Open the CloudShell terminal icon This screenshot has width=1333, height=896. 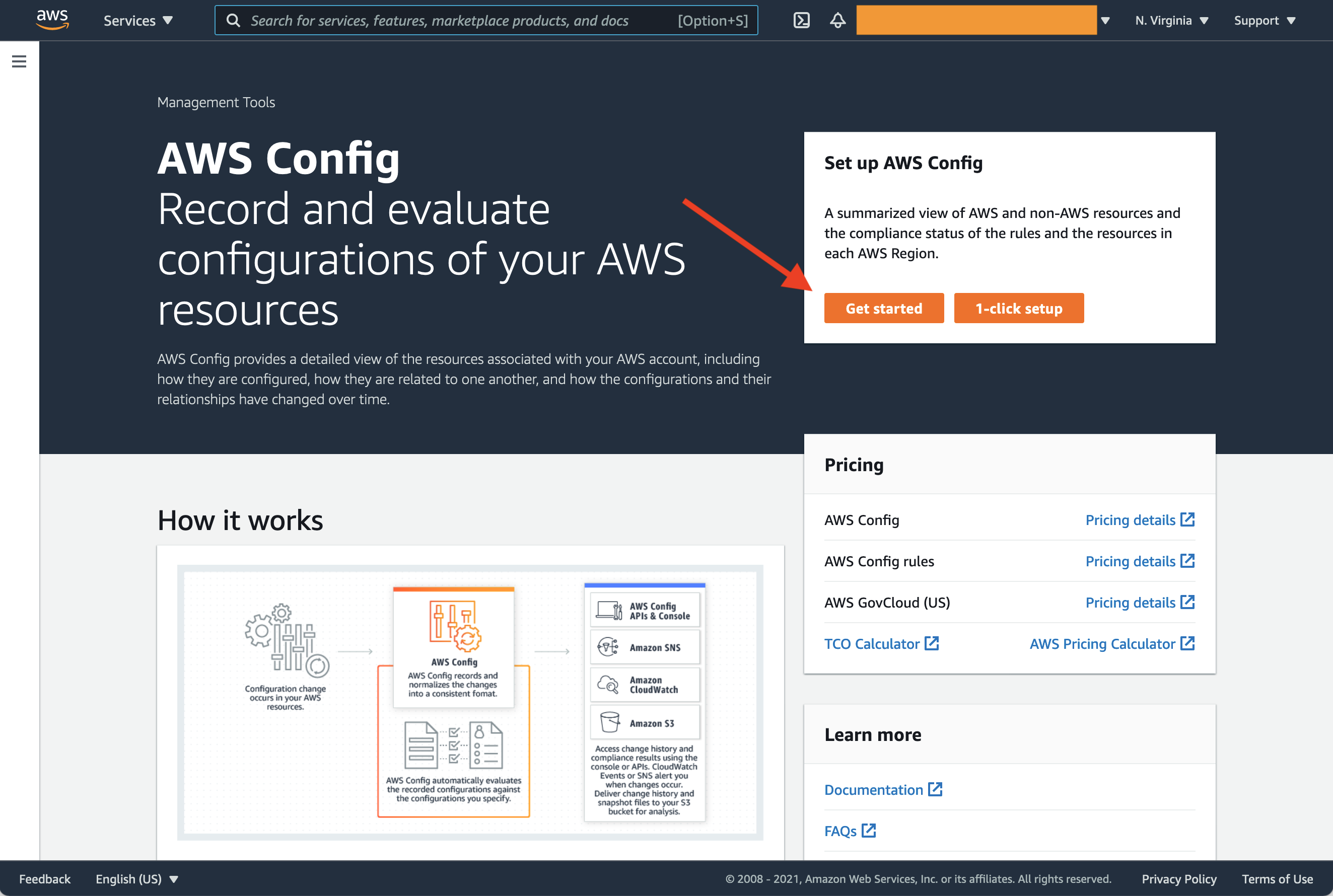pos(801,21)
